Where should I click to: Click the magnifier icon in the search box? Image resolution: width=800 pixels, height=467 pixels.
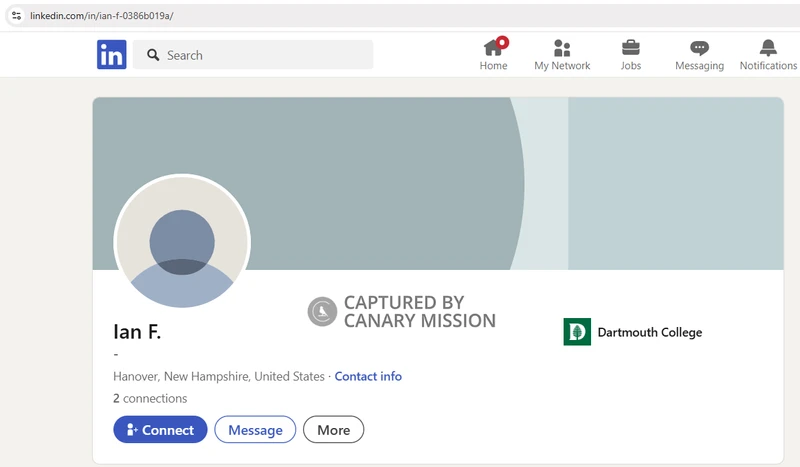[x=153, y=55]
